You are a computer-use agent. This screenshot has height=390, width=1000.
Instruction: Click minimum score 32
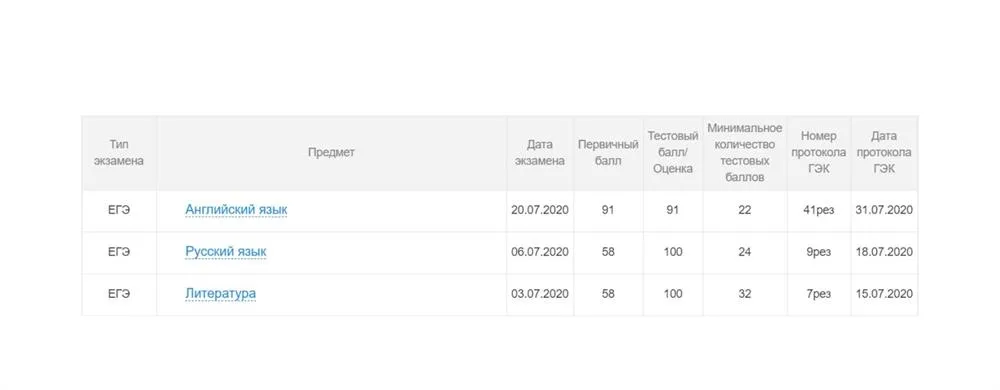pos(744,294)
